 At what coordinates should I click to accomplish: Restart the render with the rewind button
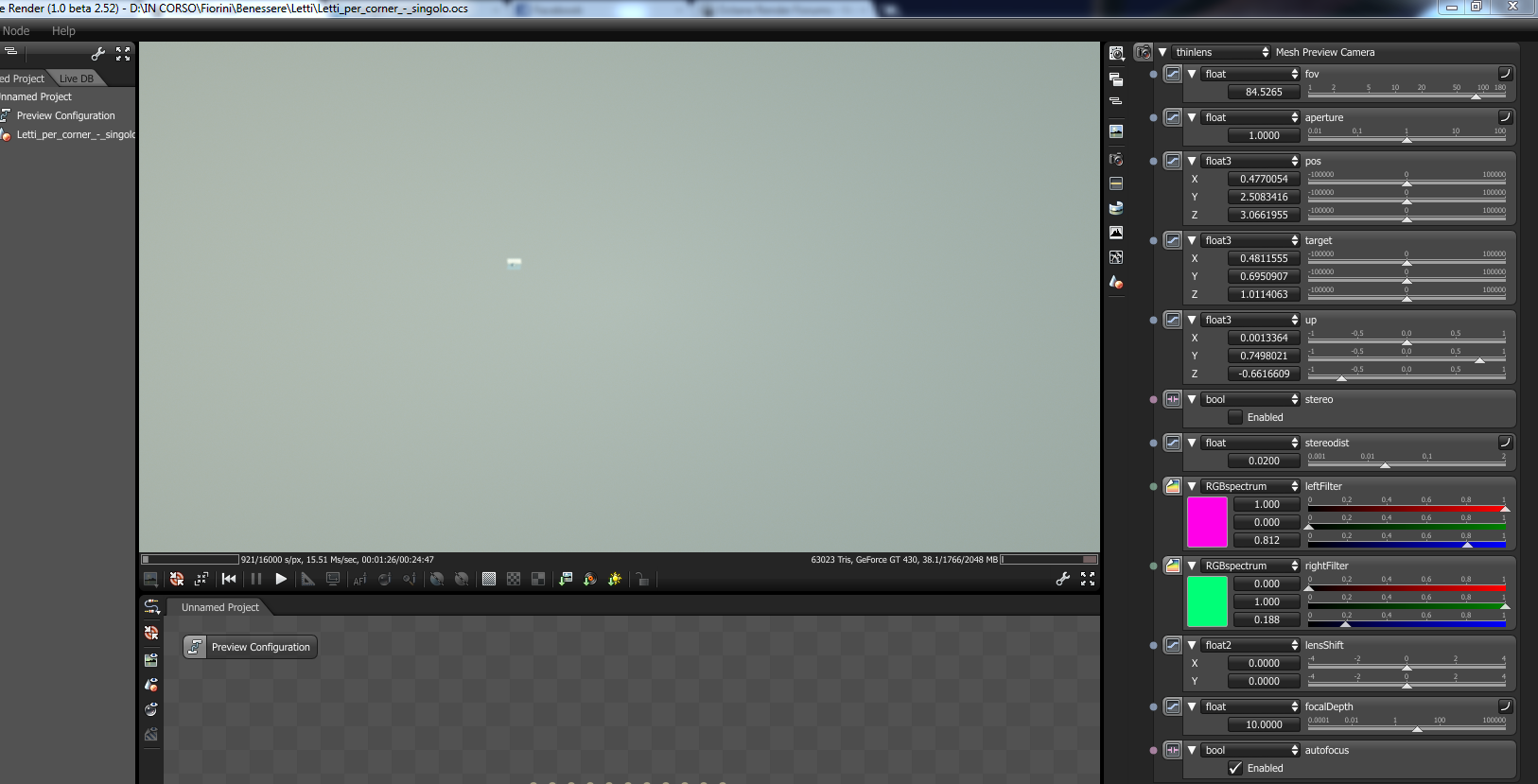(229, 579)
